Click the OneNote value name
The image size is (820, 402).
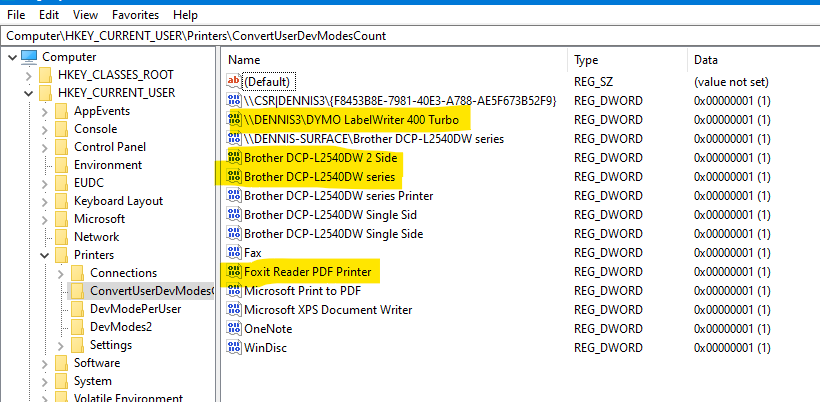(x=268, y=328)
